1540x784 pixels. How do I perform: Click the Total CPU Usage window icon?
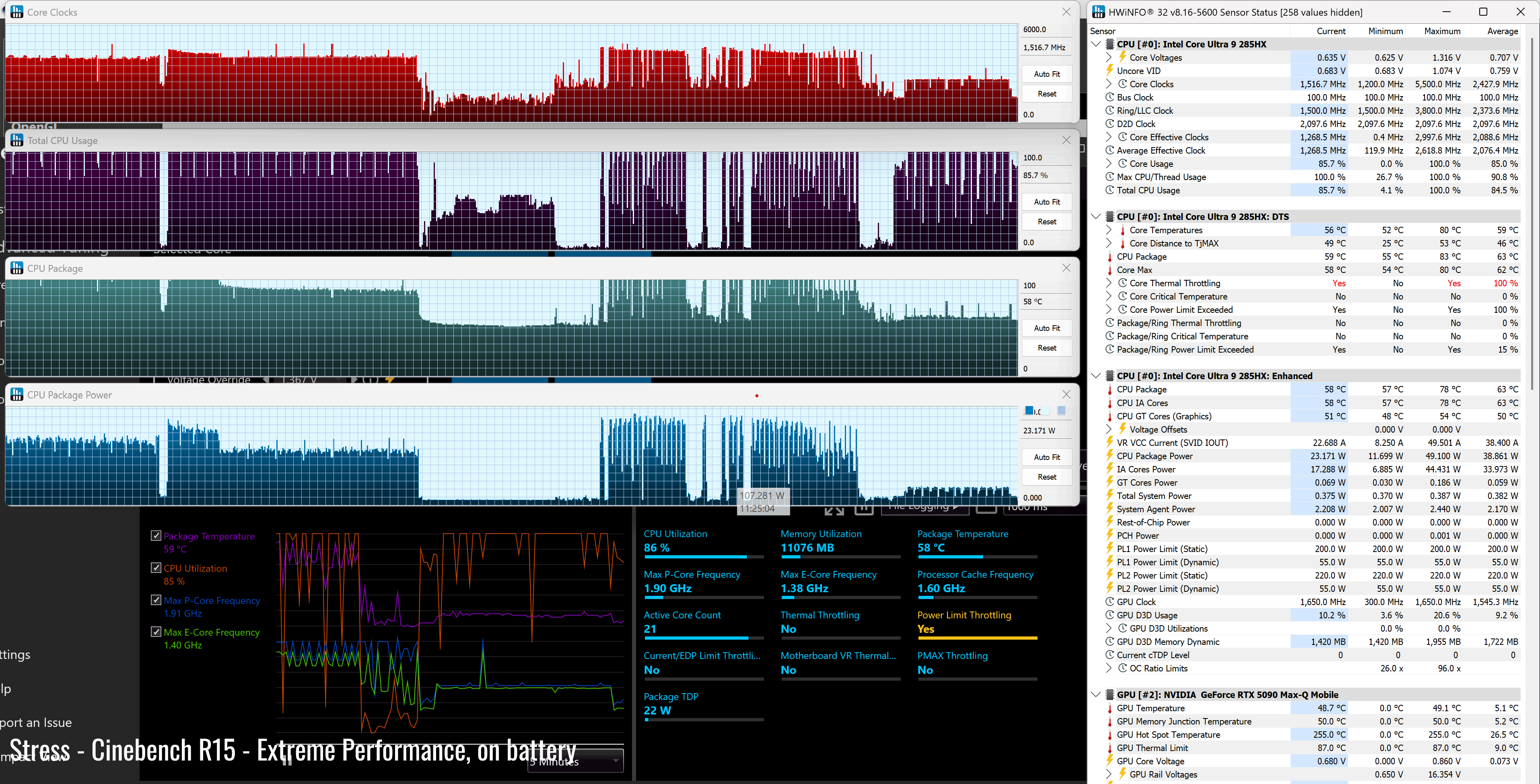coord(17,140)
